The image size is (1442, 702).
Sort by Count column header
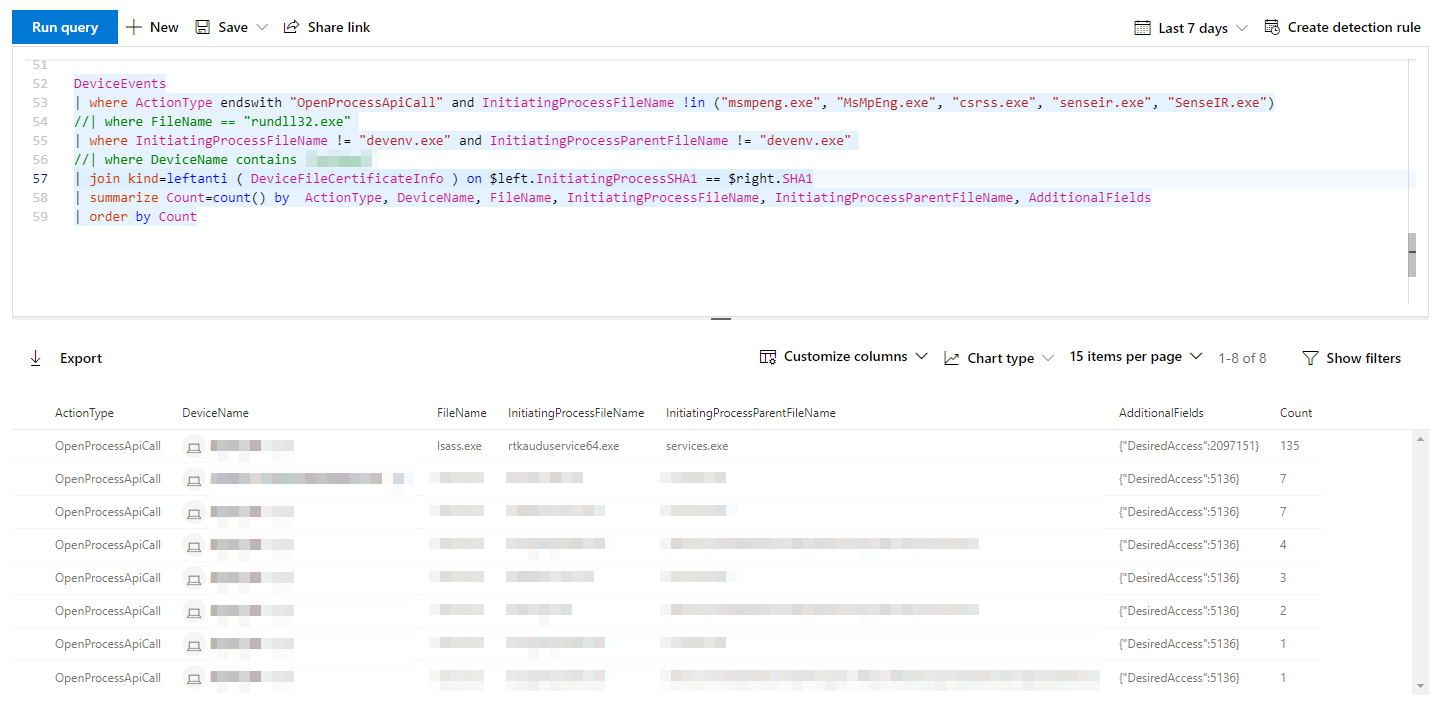(1296, 413)
